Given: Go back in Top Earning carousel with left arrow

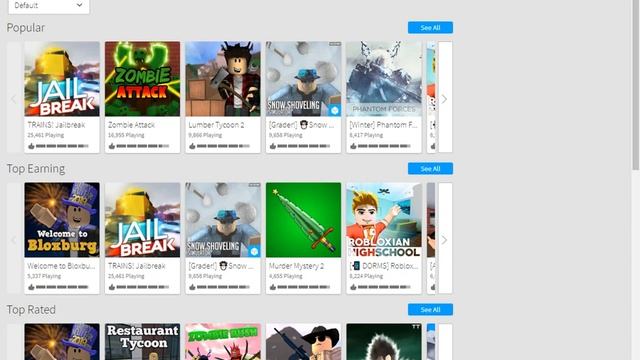Looking at the screenshot, I should click(13, 240).
